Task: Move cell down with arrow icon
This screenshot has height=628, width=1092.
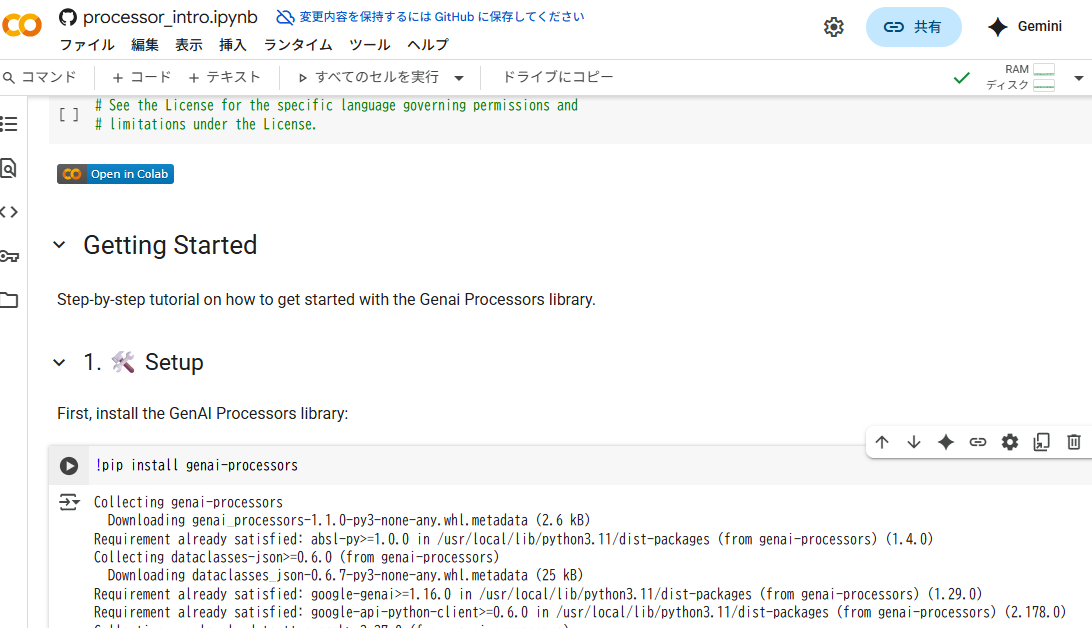Action: tap(913, 442)
